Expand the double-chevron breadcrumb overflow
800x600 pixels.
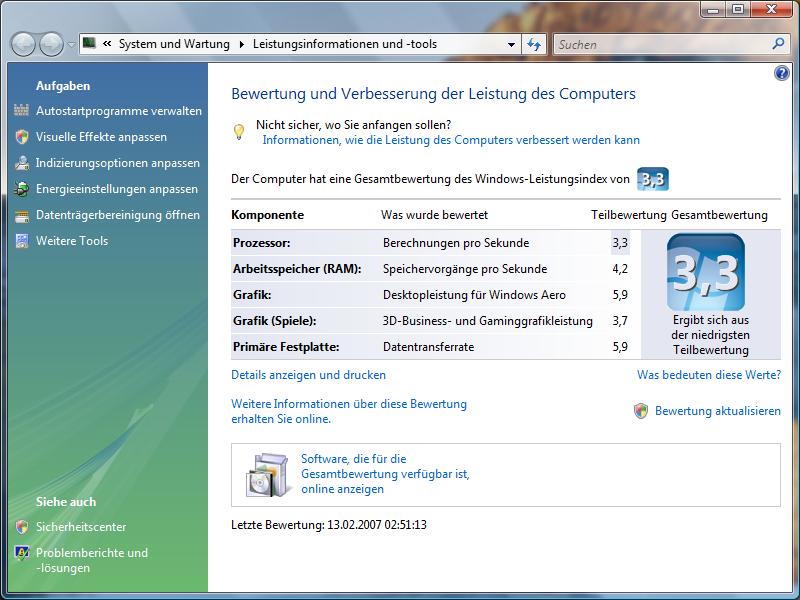coord(107,44)
